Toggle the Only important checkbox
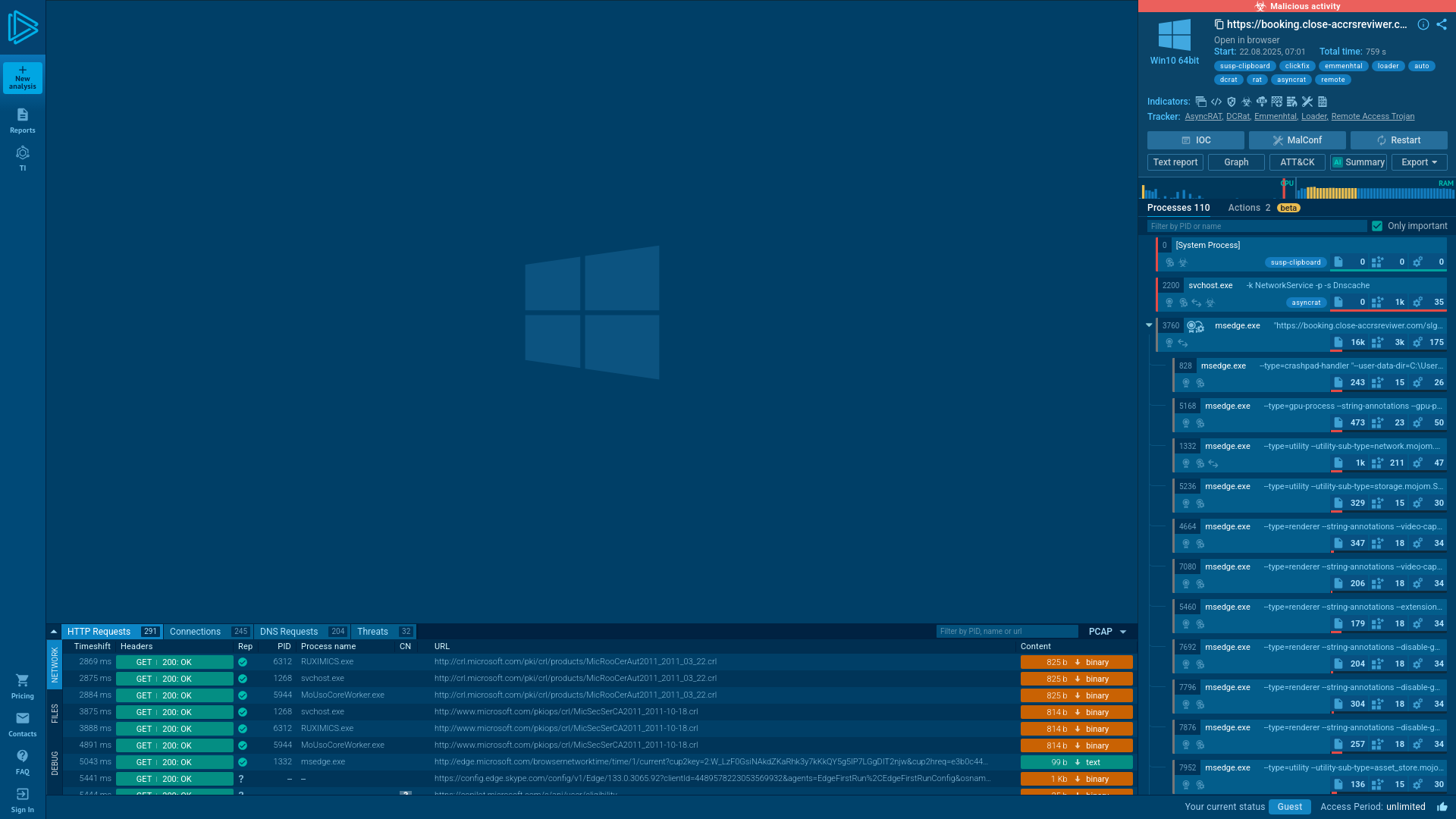1456x819 pixels. point(1377,226)
